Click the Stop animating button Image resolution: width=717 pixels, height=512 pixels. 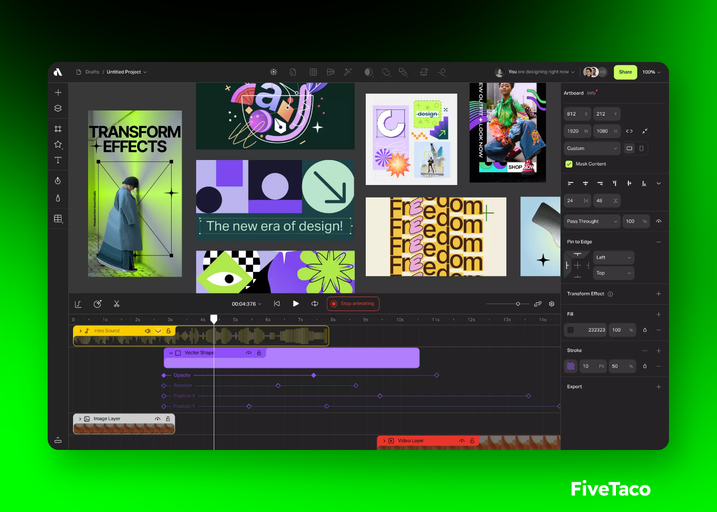coord(353,304)
